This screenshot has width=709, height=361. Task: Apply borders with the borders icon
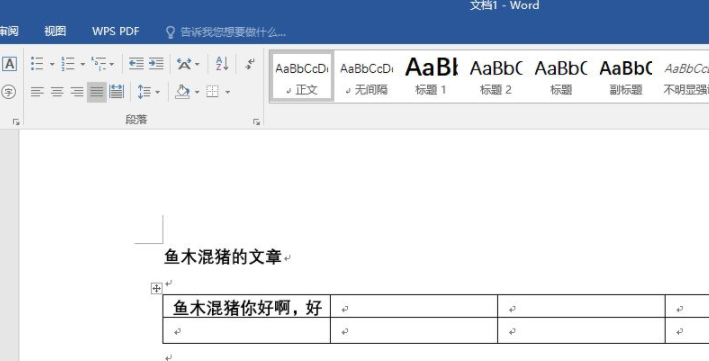point(213,92)
